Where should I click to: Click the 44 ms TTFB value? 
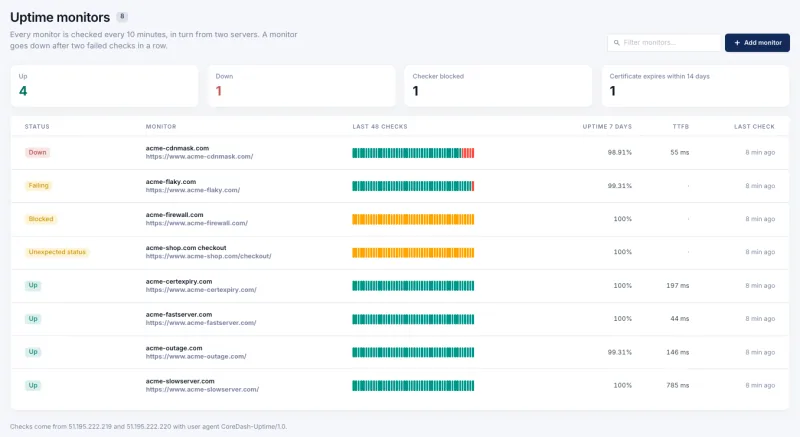[x=680, y=319]
